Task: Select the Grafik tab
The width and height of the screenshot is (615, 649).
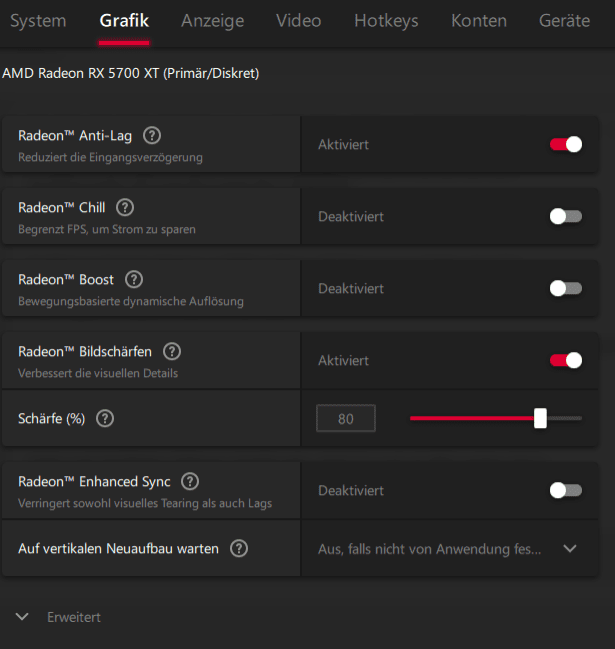Action: [x=124, y=21]
